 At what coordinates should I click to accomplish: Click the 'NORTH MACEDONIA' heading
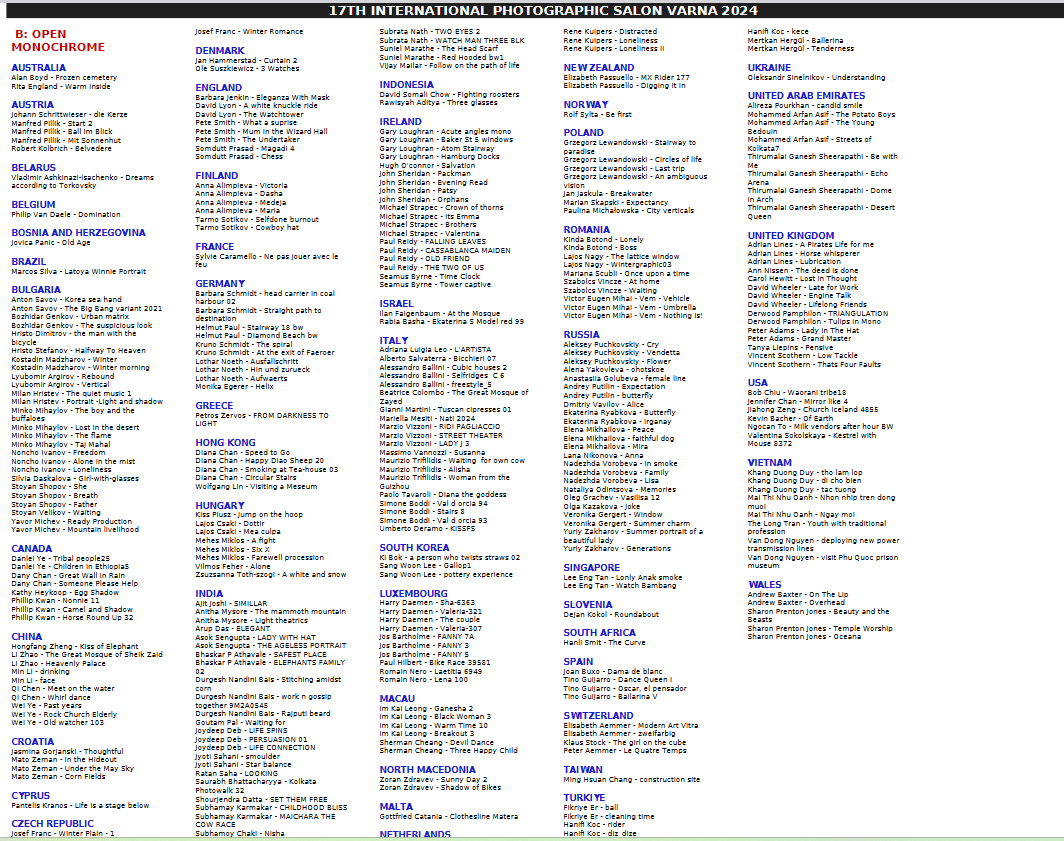428,770
